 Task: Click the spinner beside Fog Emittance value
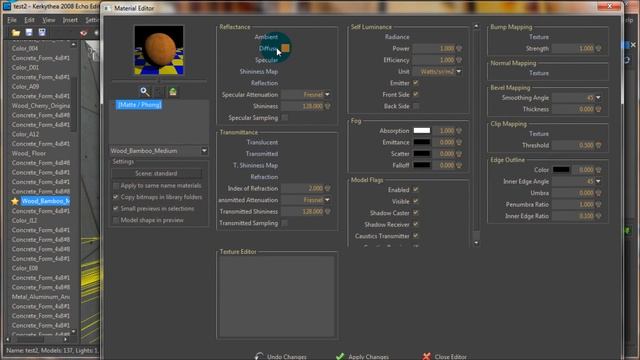pos(459,142)
